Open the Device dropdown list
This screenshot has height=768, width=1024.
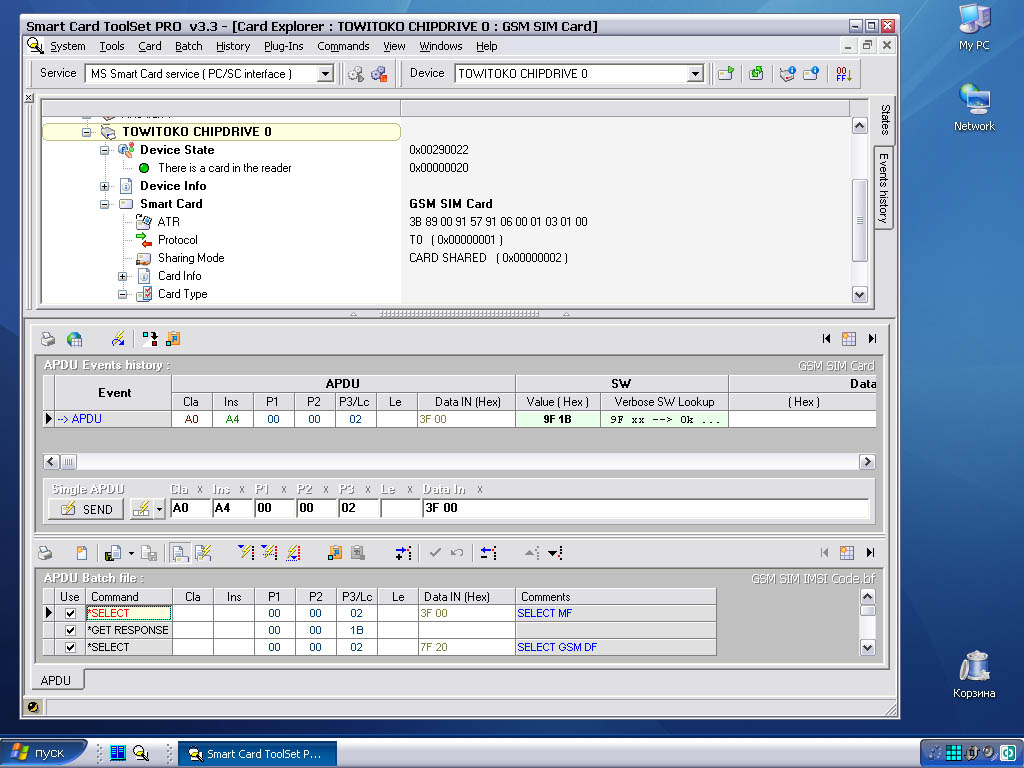pyautogui.click(x=695, y=74)
